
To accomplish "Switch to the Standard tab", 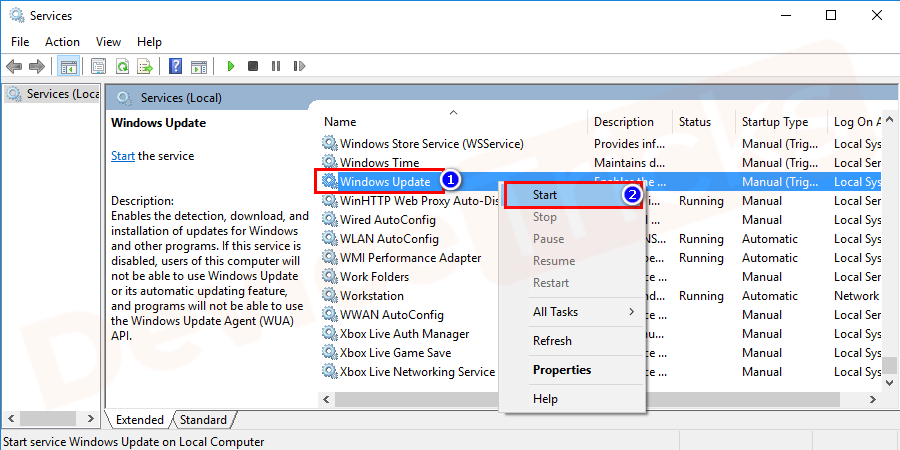I will [x=203, y=420].
